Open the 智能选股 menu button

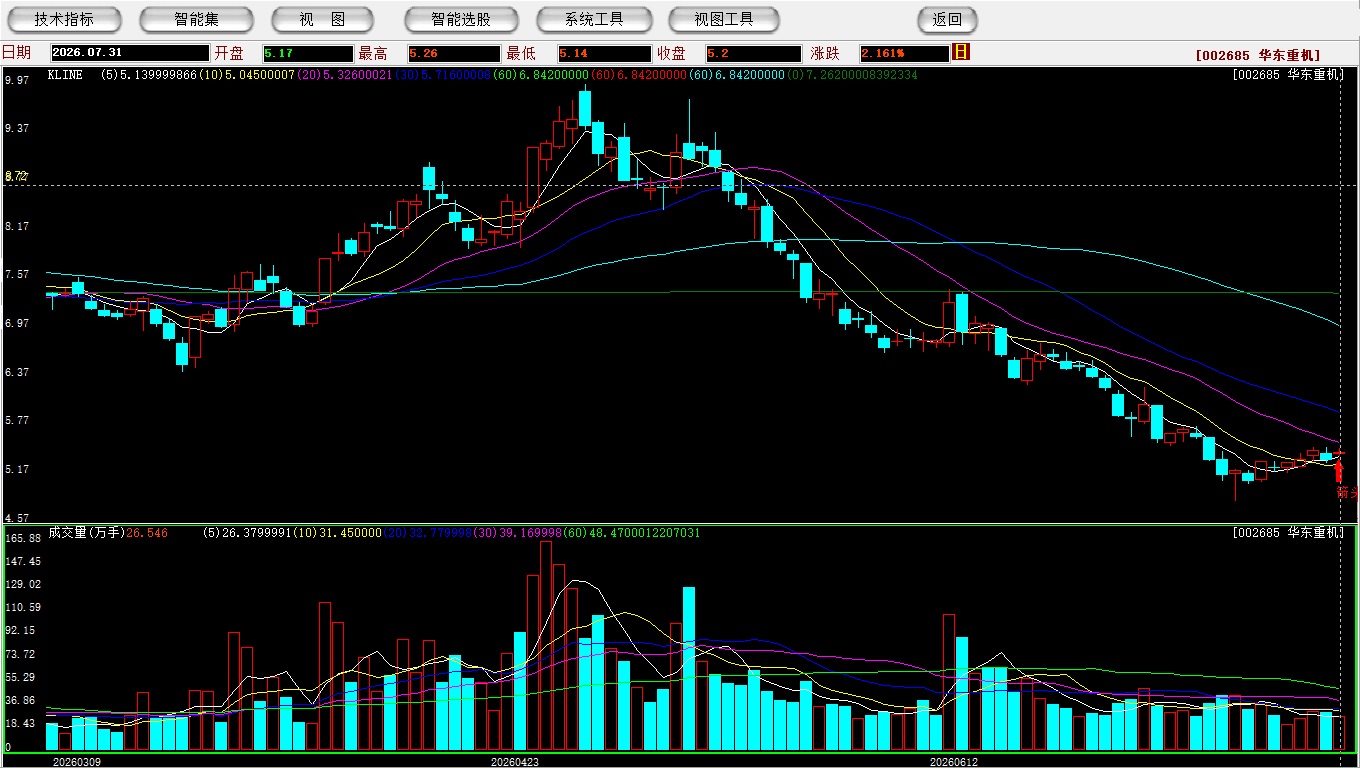coord(461,19)
